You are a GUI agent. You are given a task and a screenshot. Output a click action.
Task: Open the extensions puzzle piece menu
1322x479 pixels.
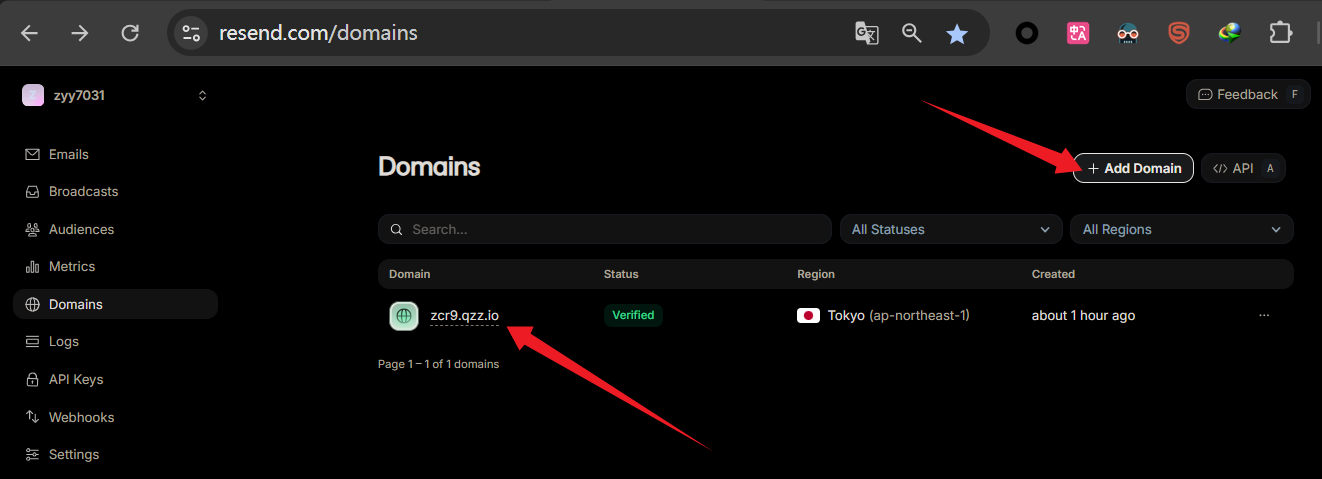click(x=1281, y=33)
